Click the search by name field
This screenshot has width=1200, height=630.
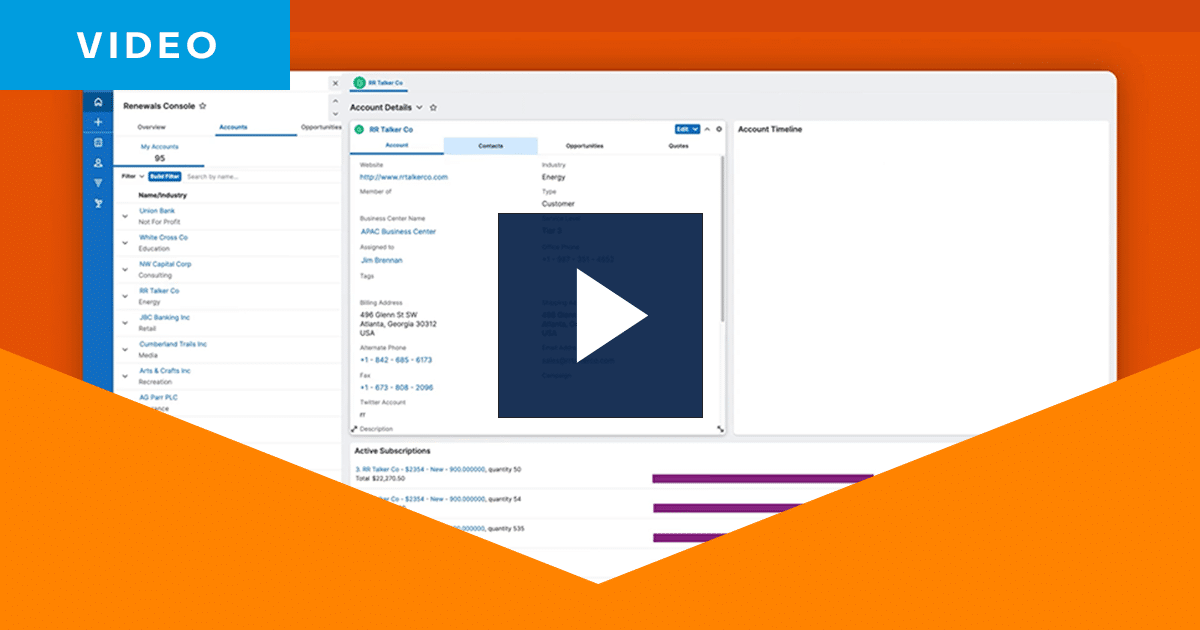[215, 177]
